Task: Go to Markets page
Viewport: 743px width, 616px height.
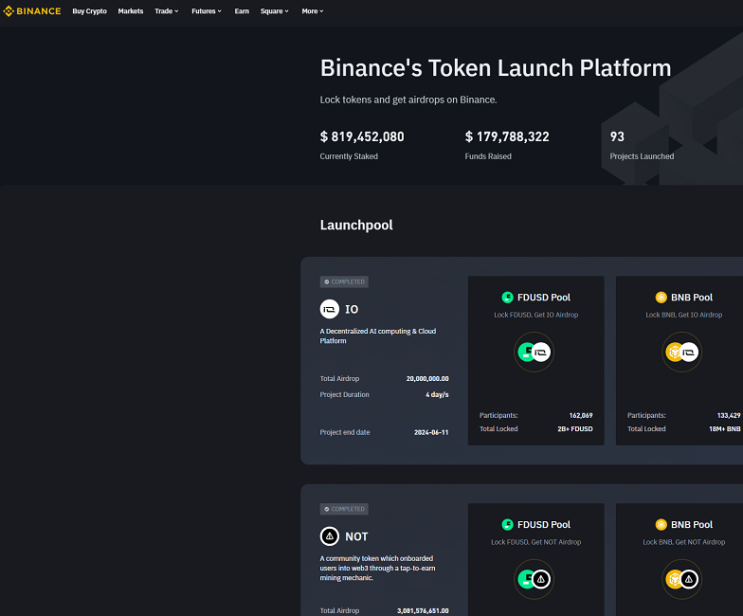Action: click(130, 11)
